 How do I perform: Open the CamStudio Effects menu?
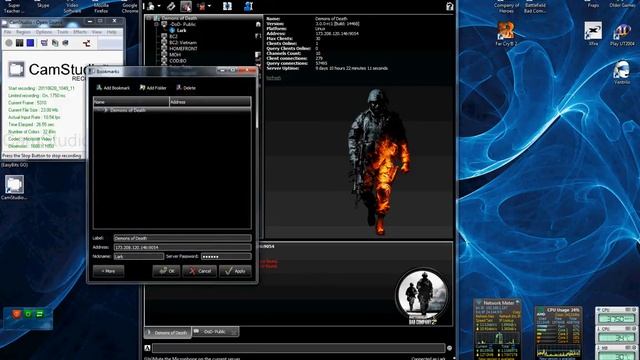point(80,32)
